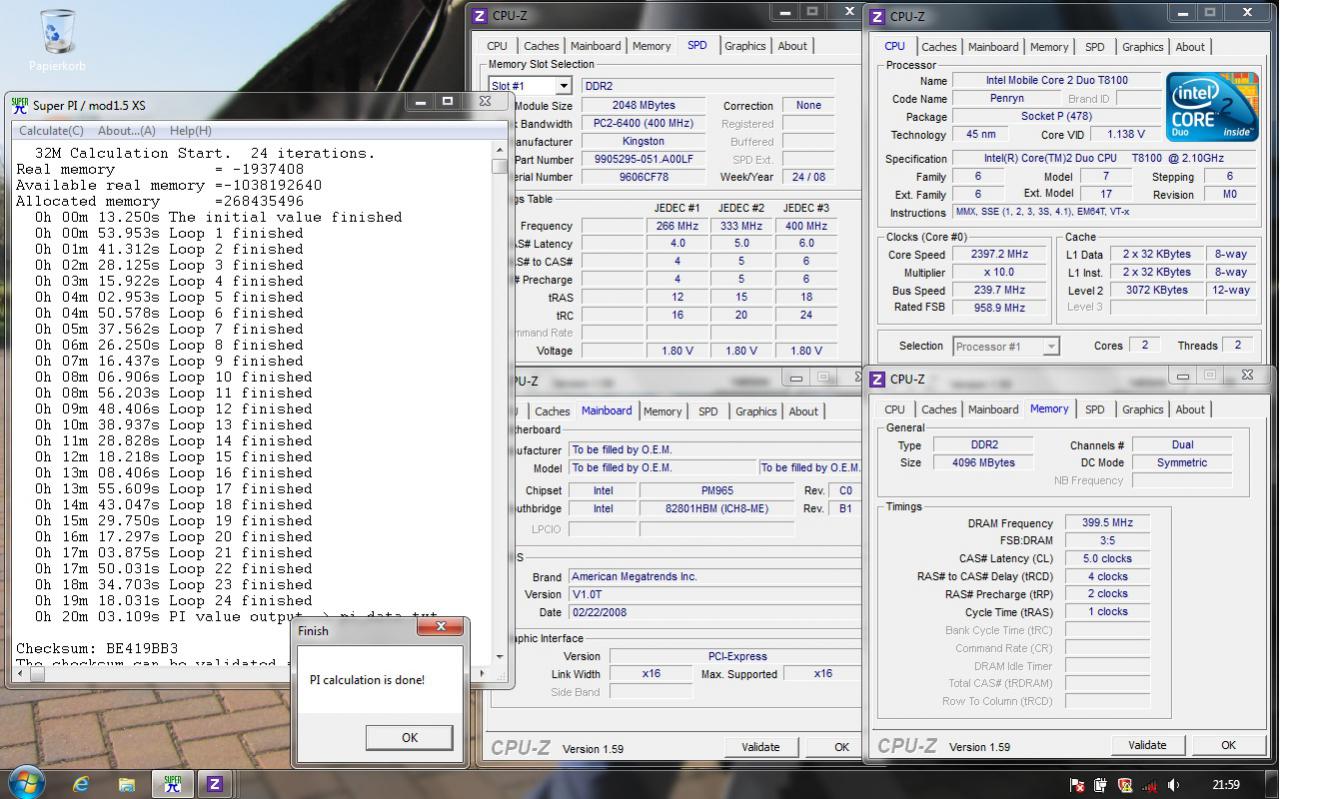The image size is (1319, 799).
Task: Click Super PI's horizontal scroll left arrow
Action: click(x=21, y=673)
